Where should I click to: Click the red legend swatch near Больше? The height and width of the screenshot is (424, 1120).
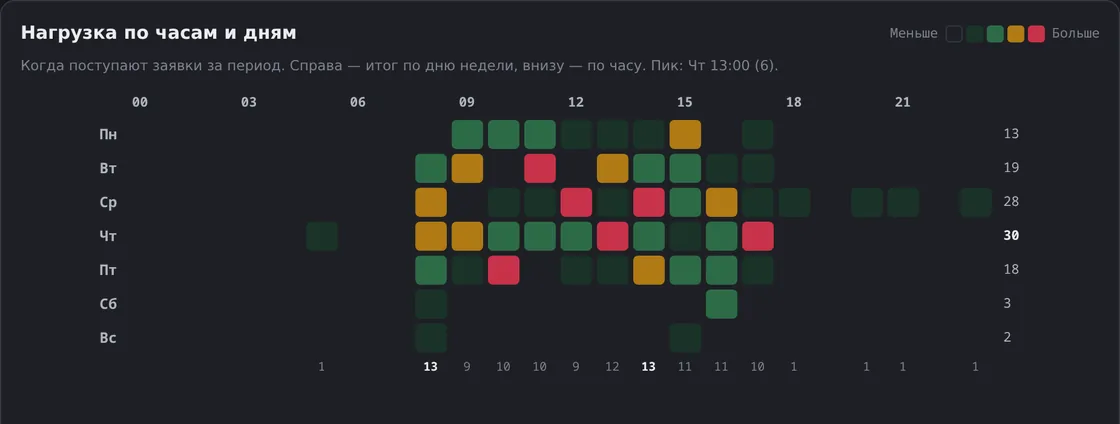(x=1036, y=34)
